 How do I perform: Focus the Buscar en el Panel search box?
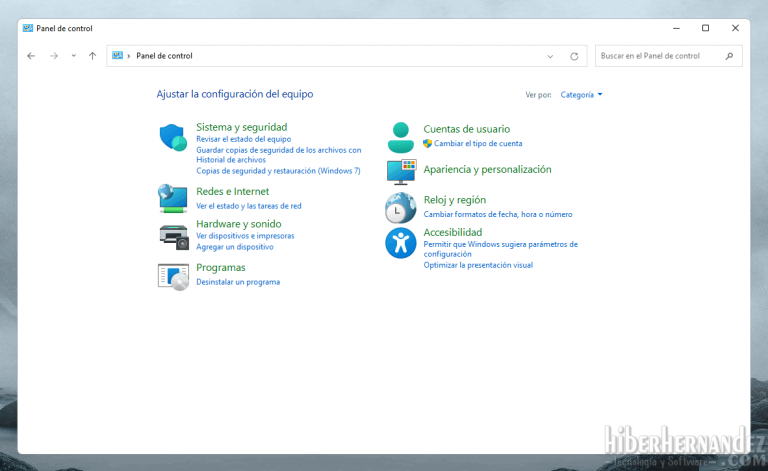pyautogui.click(x=660, y=56)
